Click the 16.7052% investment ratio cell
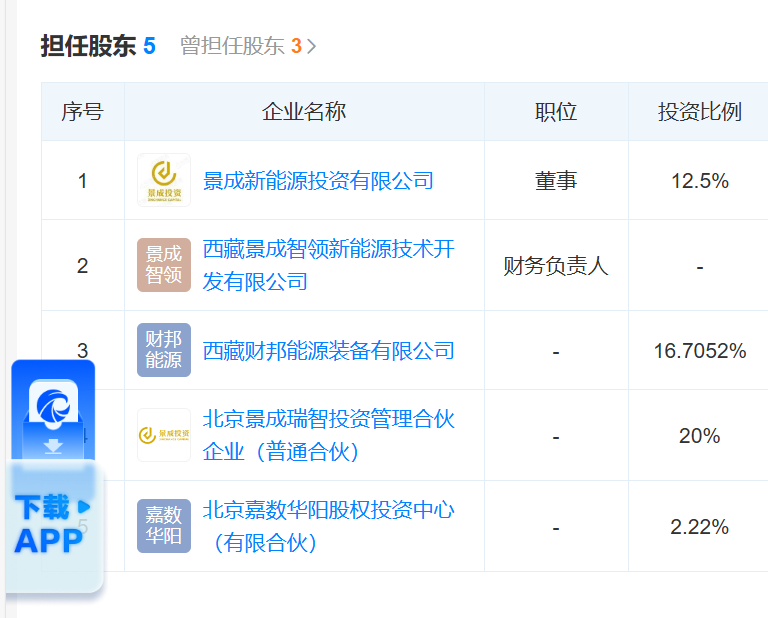The width and height of the screenshot is (768, 618). pyautogui.click(x=699, y=351)
